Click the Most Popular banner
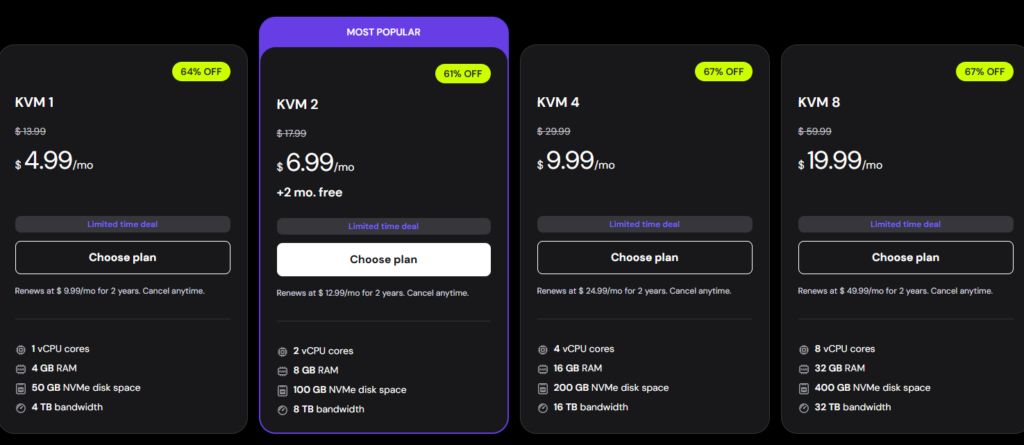The width and height of the screenshot is (1024, 445). pyautogui.click(x=383, y=32)
